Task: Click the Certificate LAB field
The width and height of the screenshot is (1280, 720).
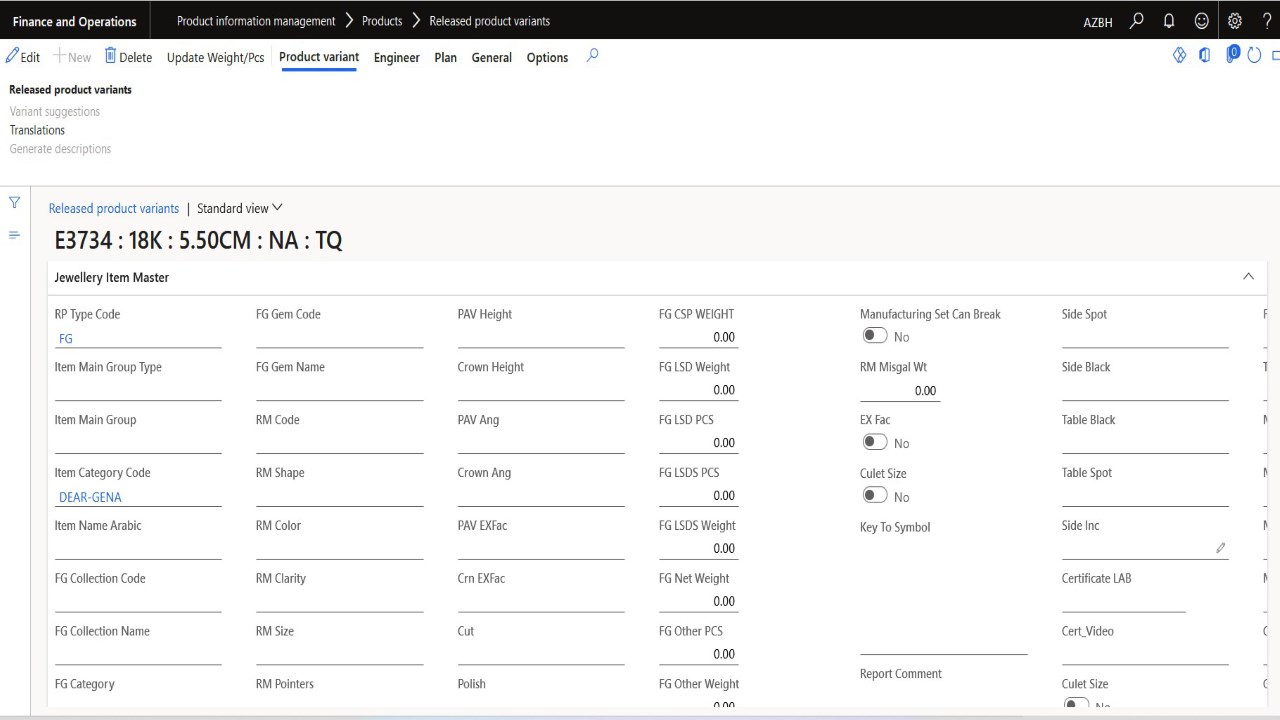Action: [1124, 601]
